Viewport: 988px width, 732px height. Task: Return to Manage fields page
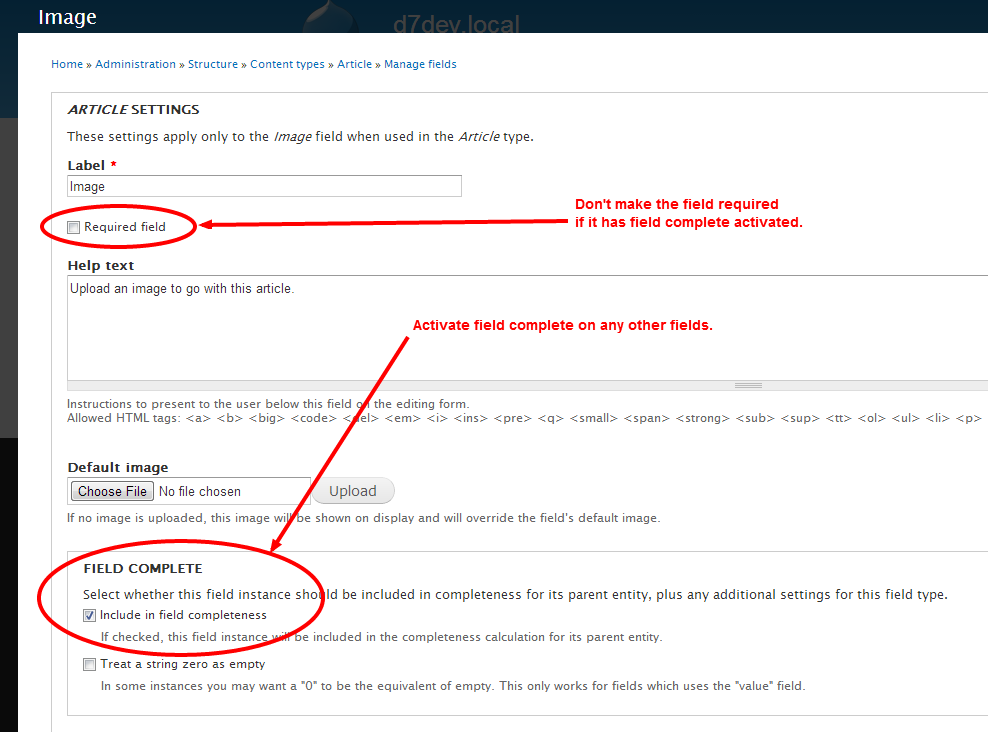(420, 64)
